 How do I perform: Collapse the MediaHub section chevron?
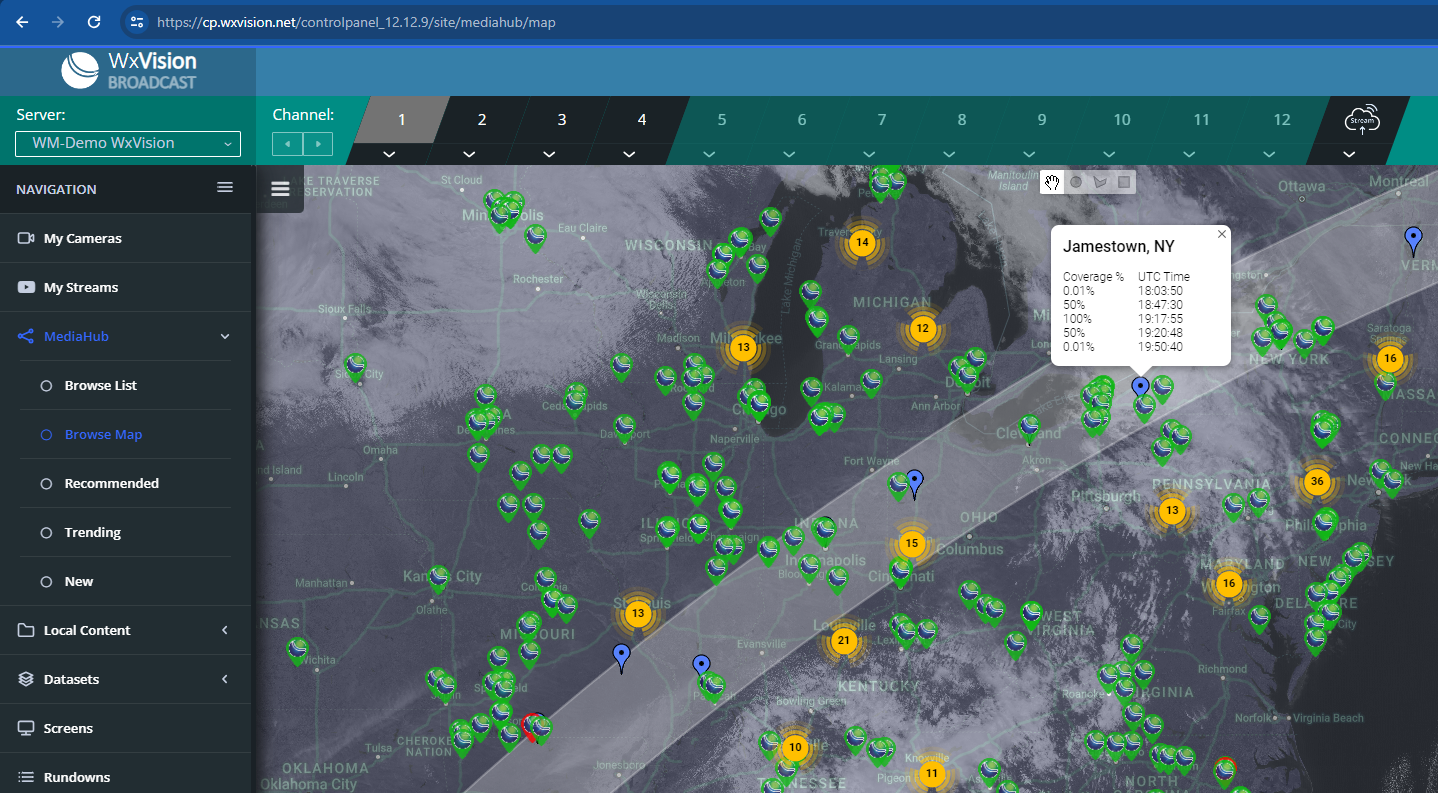pyautogui.click(x=225, y=337)
